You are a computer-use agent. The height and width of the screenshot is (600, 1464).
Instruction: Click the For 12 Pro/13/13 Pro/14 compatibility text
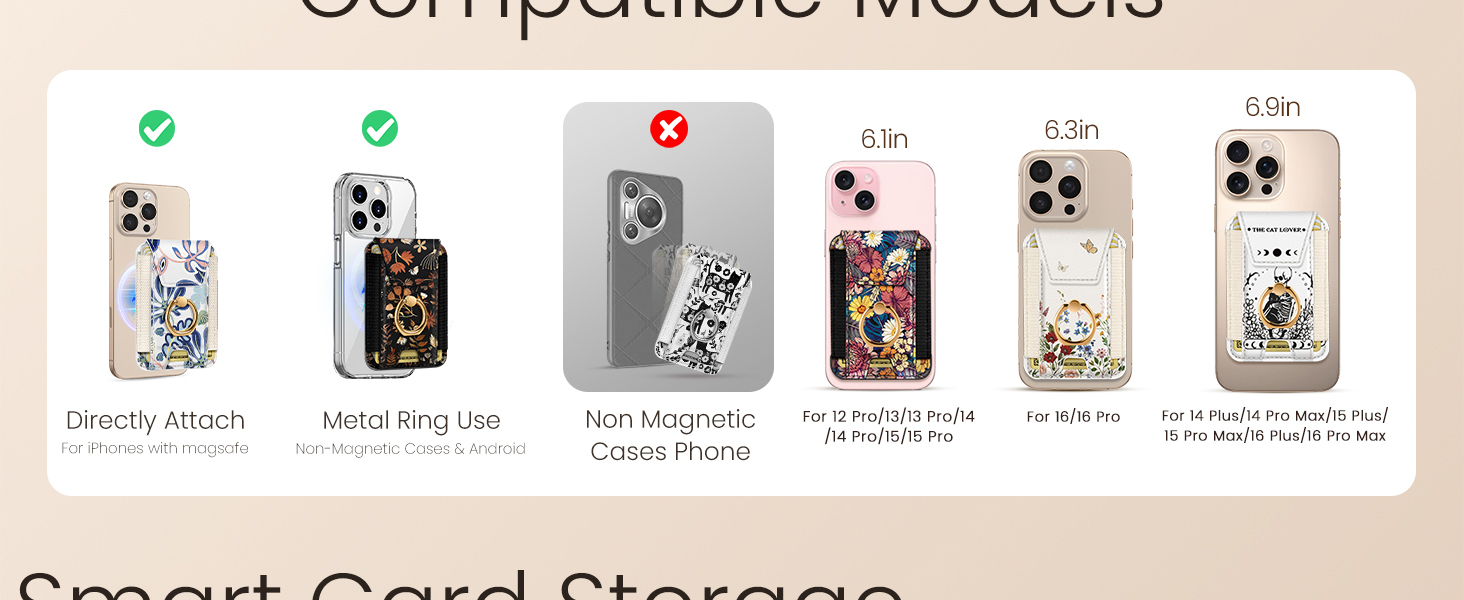(x=888, y=426)
